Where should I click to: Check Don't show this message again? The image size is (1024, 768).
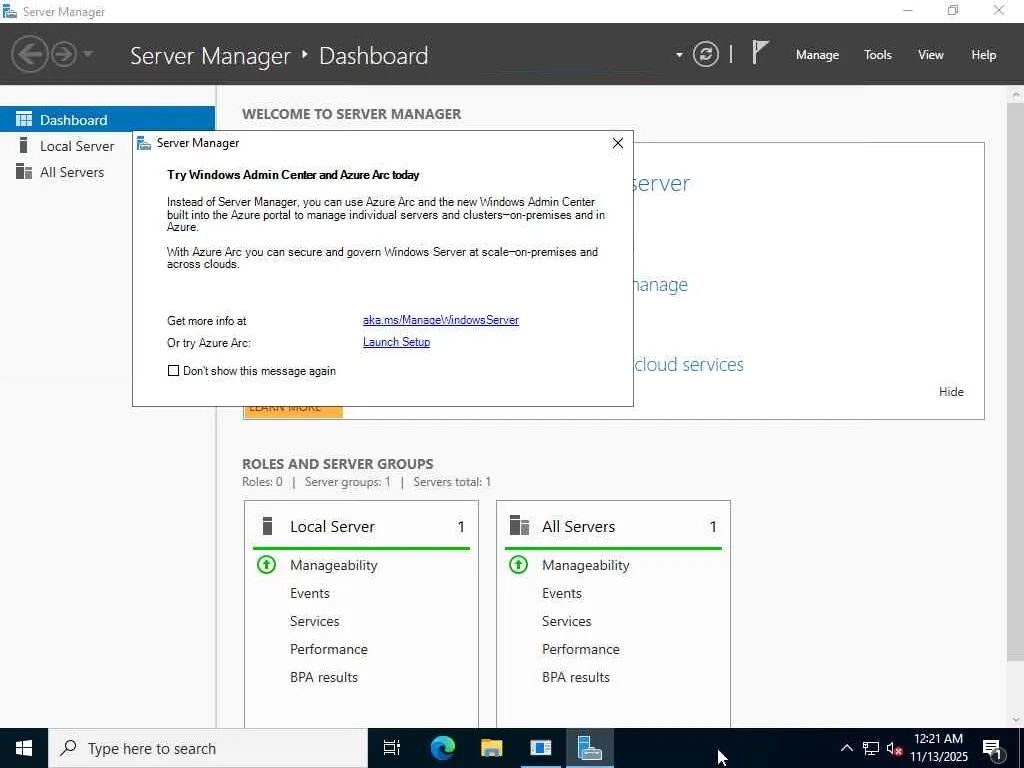173,371
